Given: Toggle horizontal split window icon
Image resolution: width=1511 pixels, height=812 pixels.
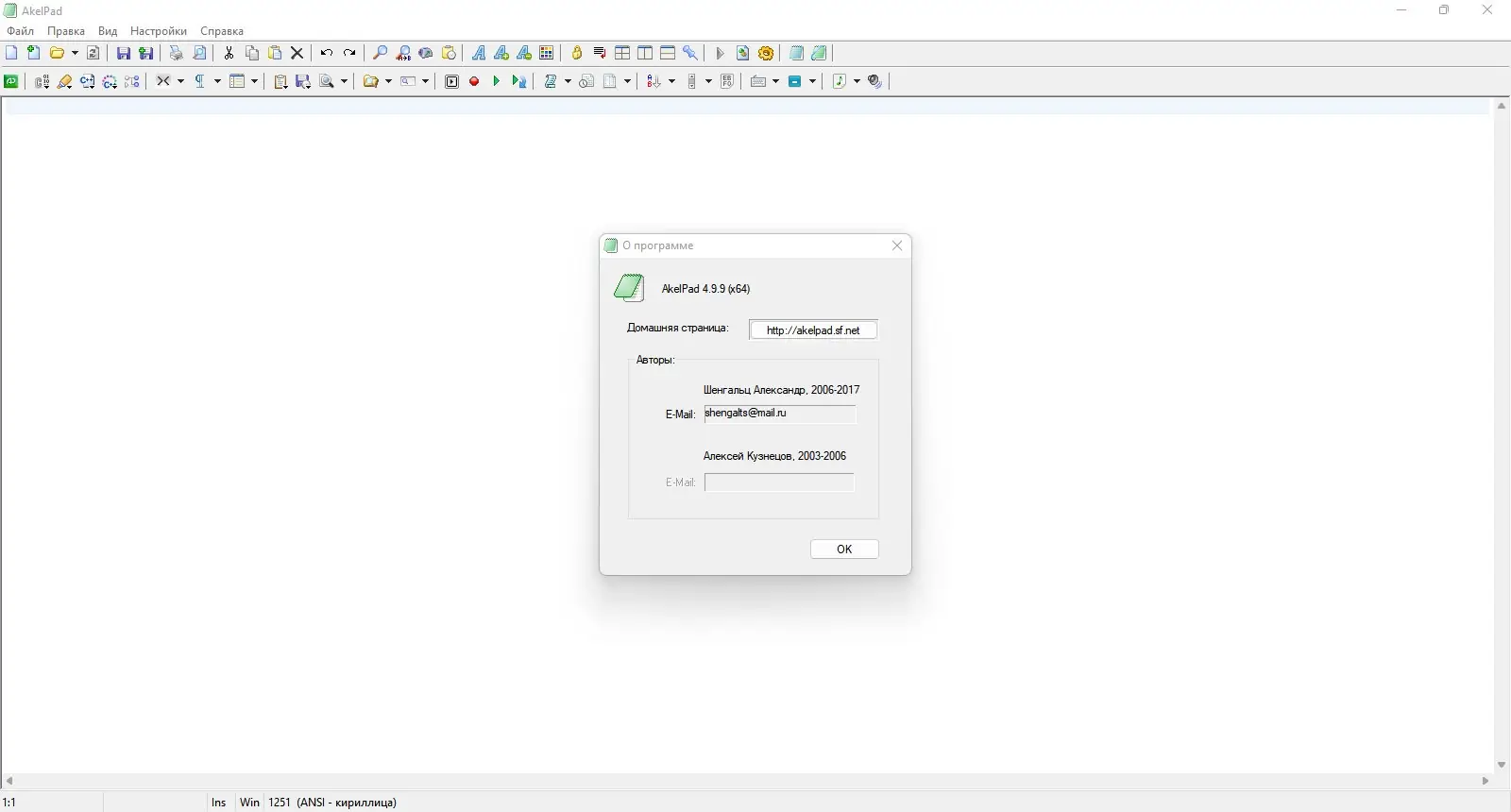Looking at the screenshot, I should click(x=668, y=53).
